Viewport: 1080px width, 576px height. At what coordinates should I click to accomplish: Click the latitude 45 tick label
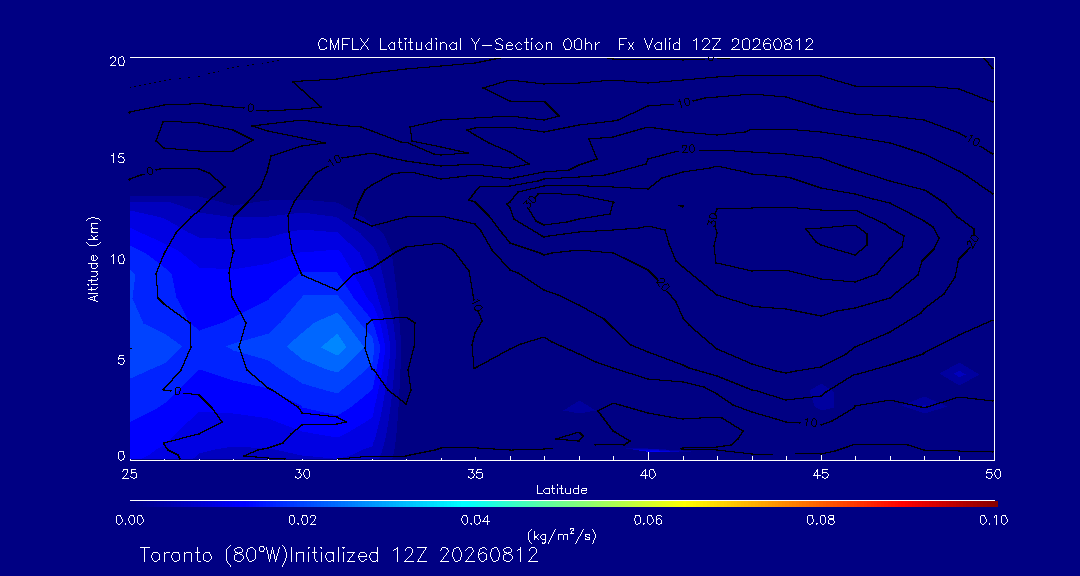820,474
